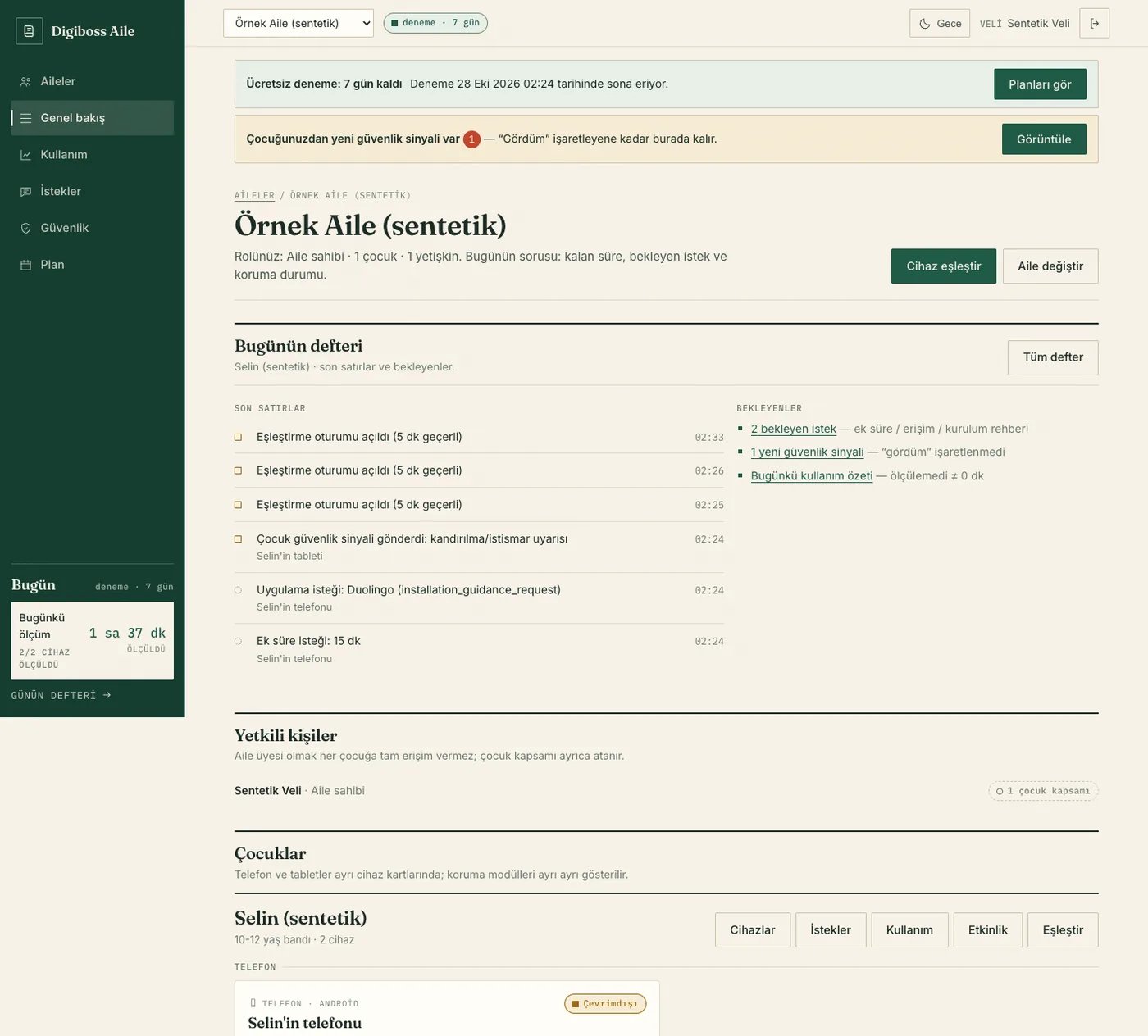The width and height of the screenshot is (1148, 1036).
Task: Click the Selin'in telefonu device card title
Action: point(305,1023)
